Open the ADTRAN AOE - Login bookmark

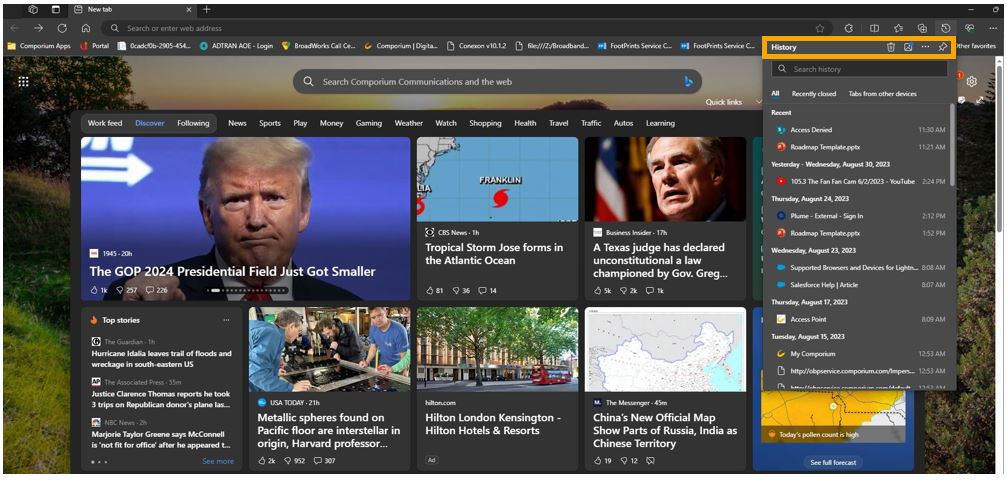236,46
